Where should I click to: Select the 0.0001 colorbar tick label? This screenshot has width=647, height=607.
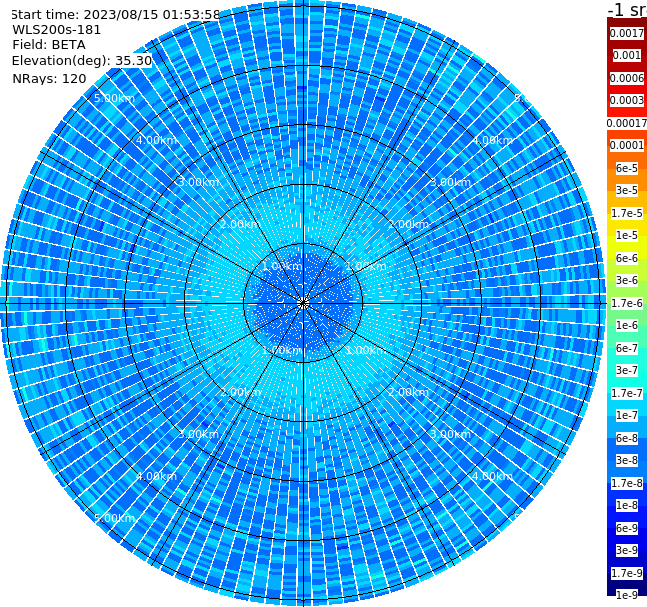click(627, 145)
